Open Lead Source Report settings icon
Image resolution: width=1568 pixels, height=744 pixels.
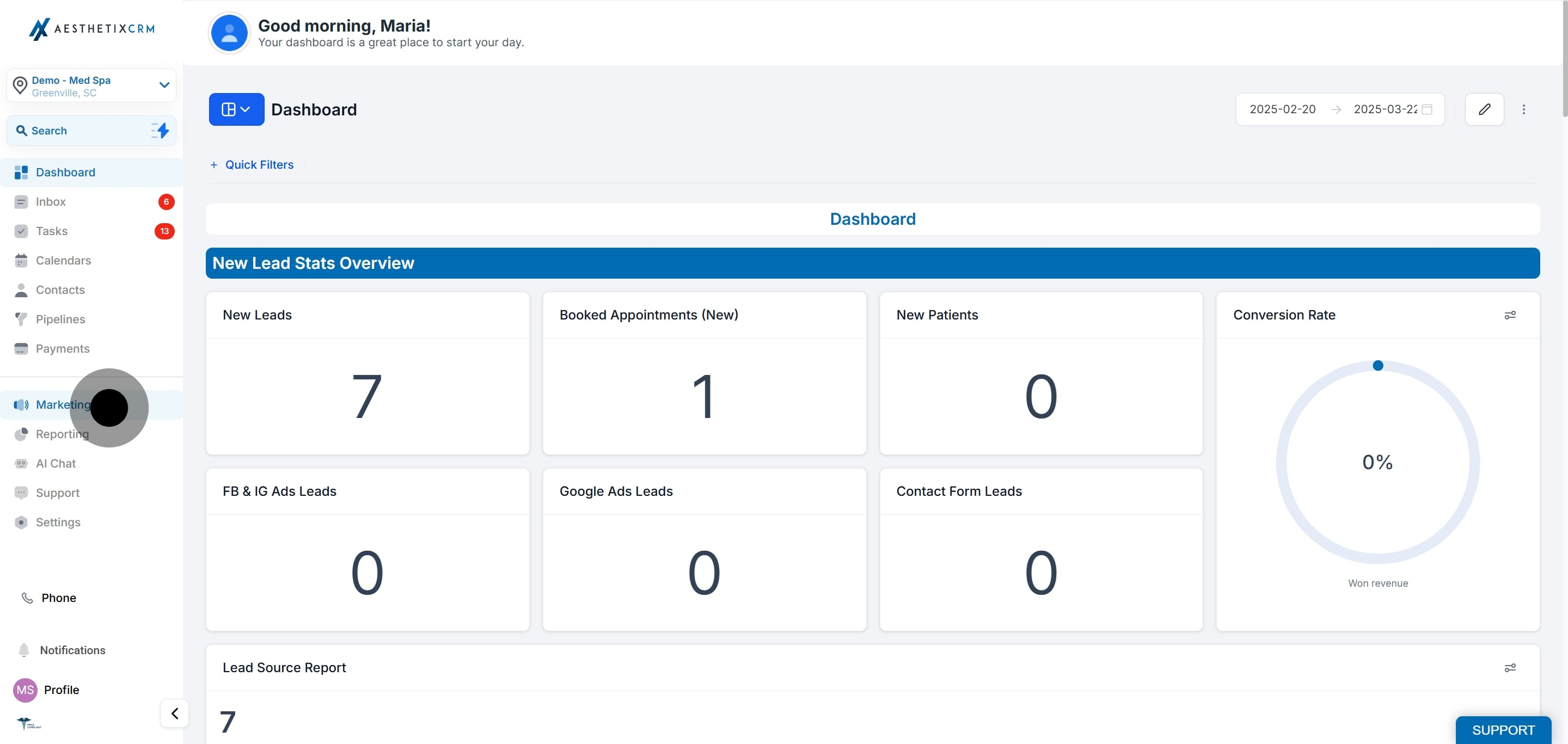pos(1510,668)
